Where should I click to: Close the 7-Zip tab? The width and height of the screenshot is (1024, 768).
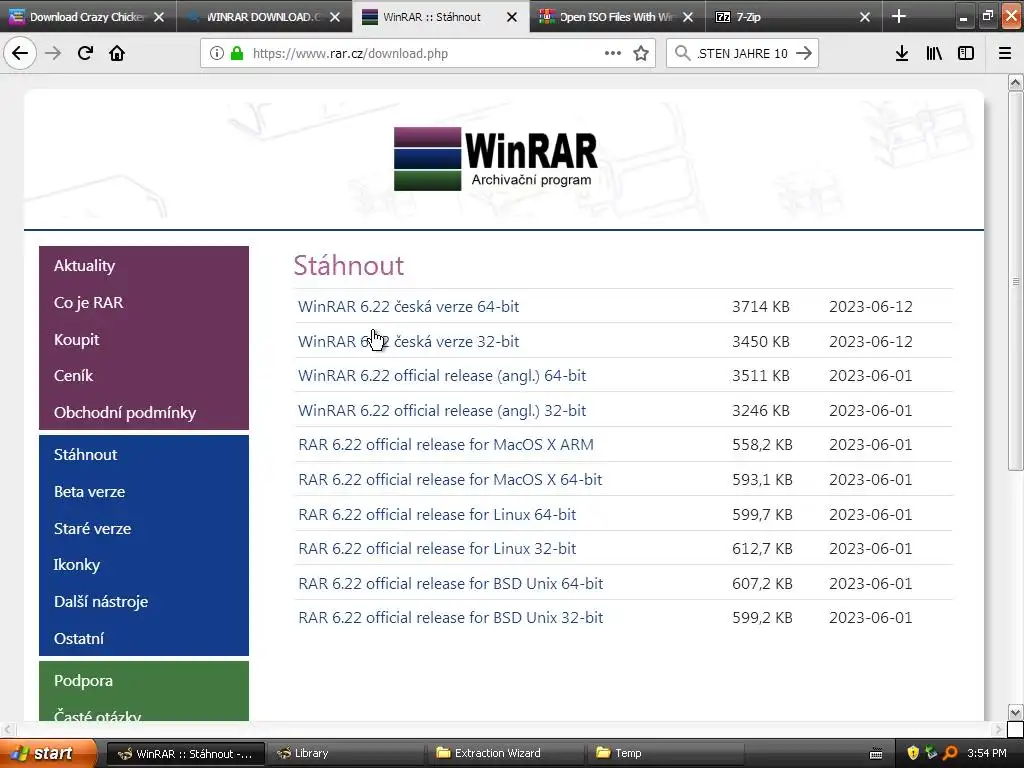pos(865,17)
